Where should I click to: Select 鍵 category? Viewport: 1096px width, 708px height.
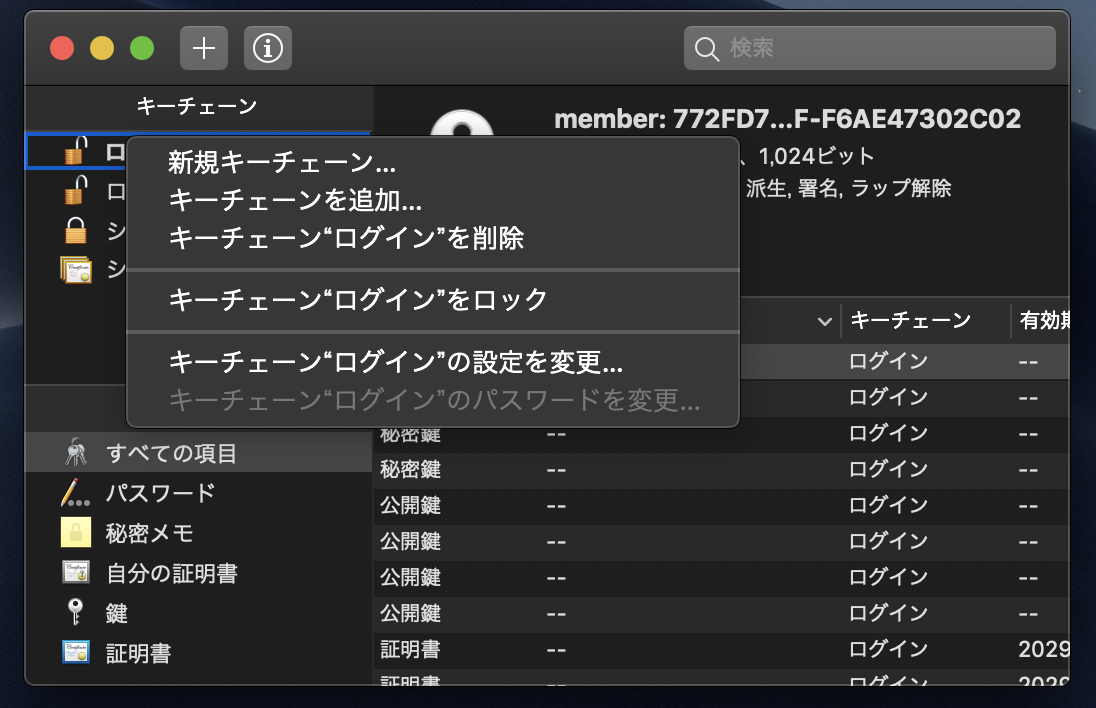coord(199,612)
